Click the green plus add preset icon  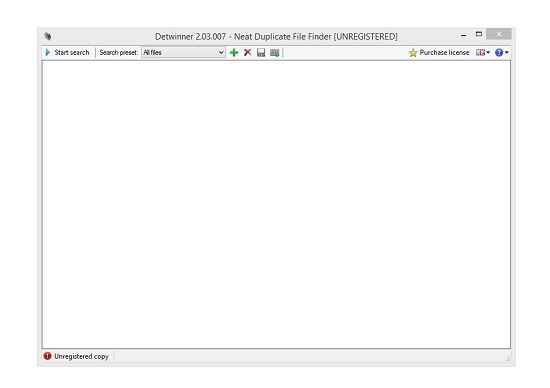point(234,53)
